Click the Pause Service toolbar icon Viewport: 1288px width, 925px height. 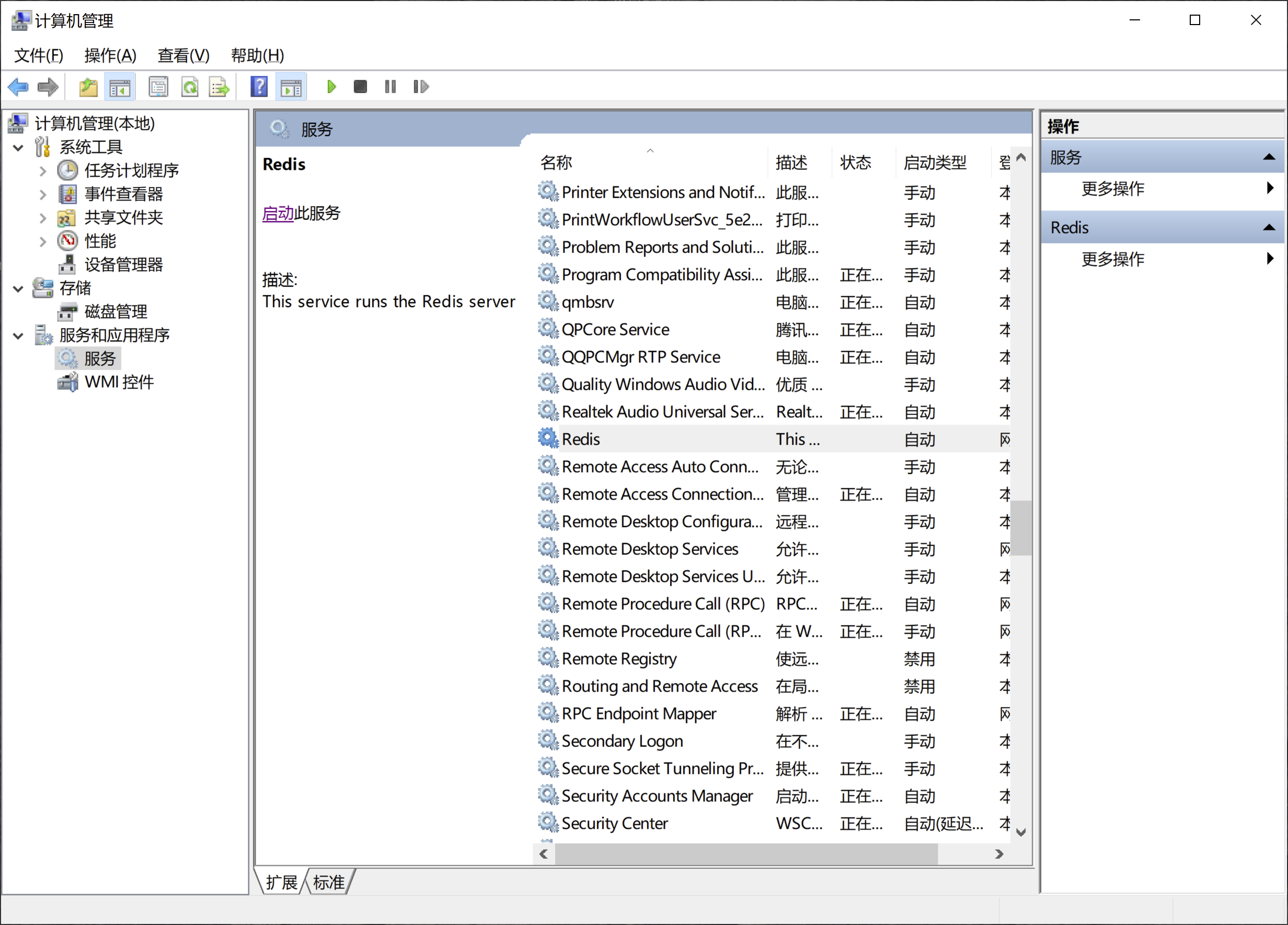[390, 87]
